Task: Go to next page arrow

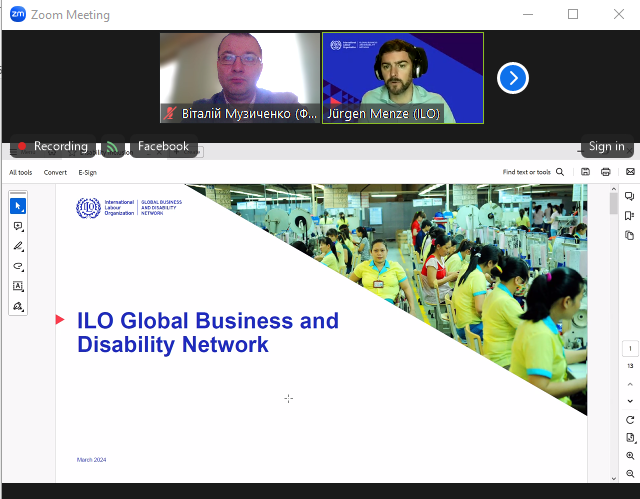Action: pyautogui.click(x=630, y=401)
